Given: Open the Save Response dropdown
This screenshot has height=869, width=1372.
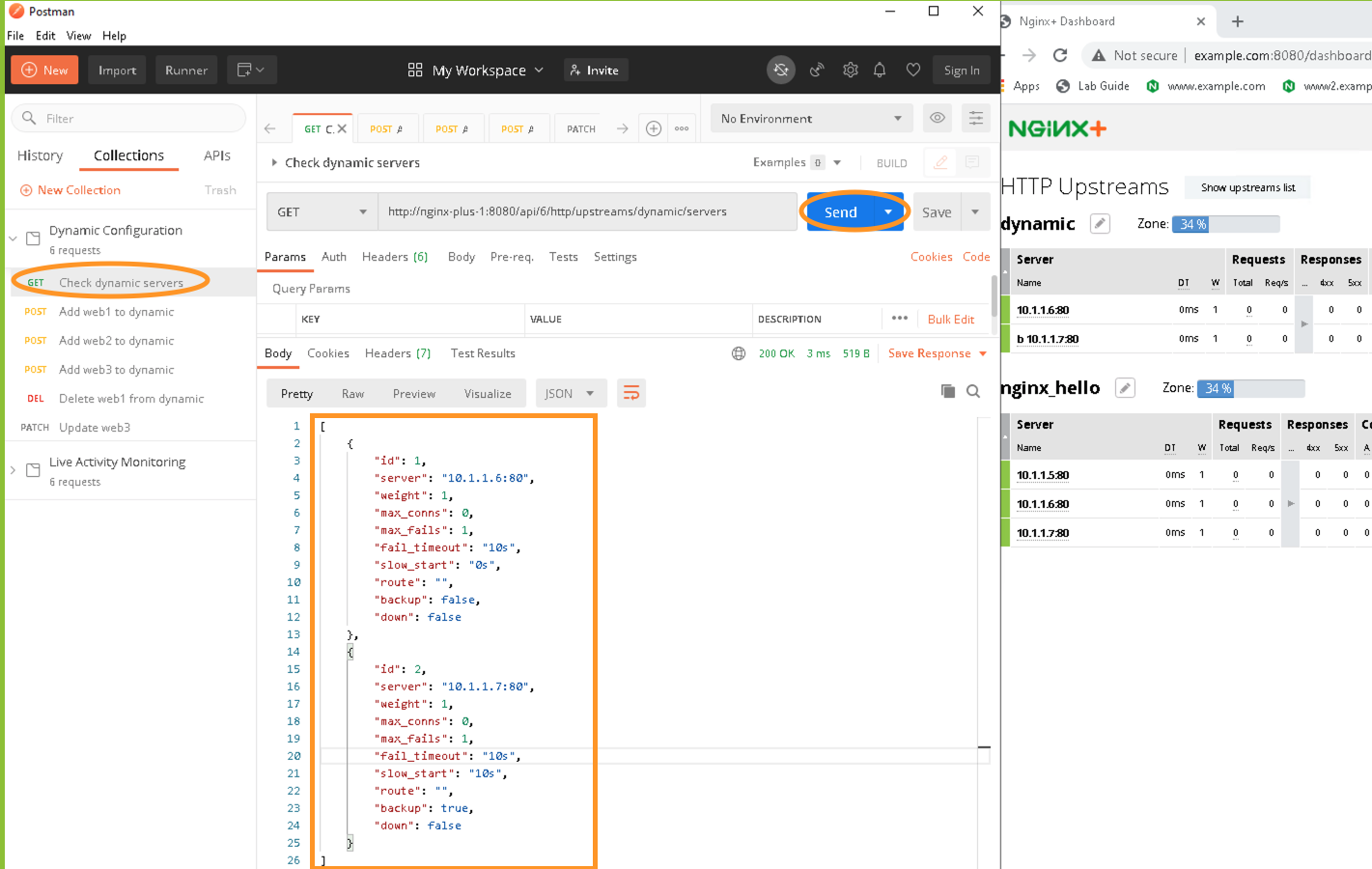Looking at the screenshot, I should 938,353.
